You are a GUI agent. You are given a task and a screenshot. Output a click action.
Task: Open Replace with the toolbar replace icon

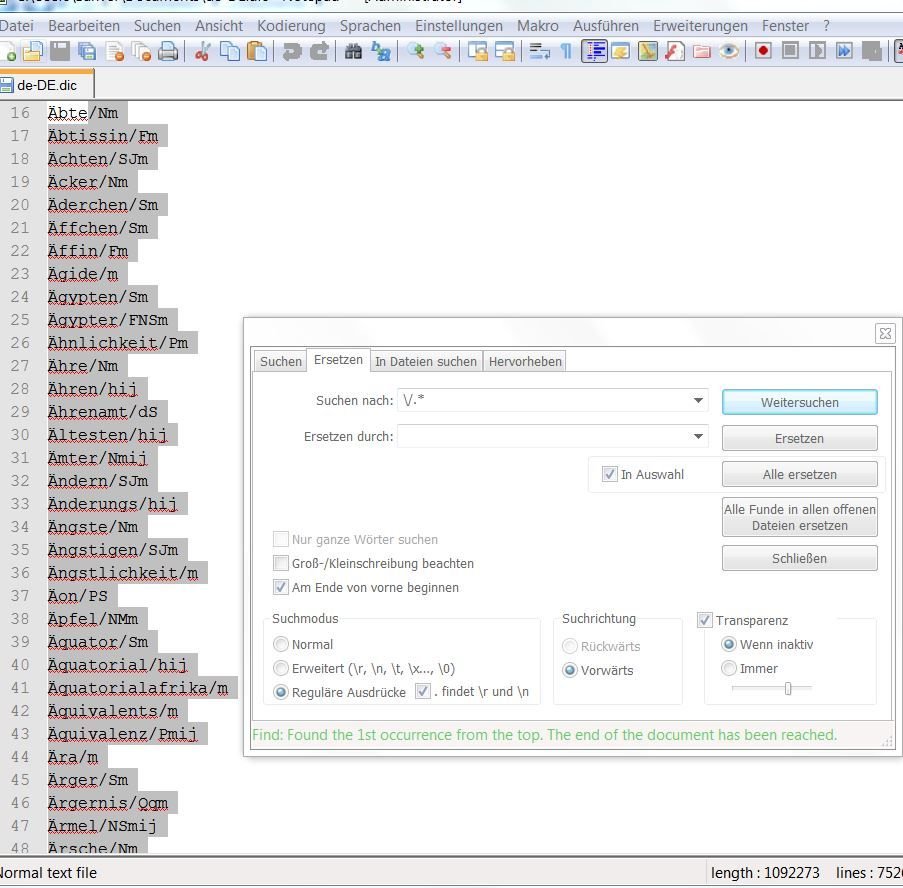point(381,52)
